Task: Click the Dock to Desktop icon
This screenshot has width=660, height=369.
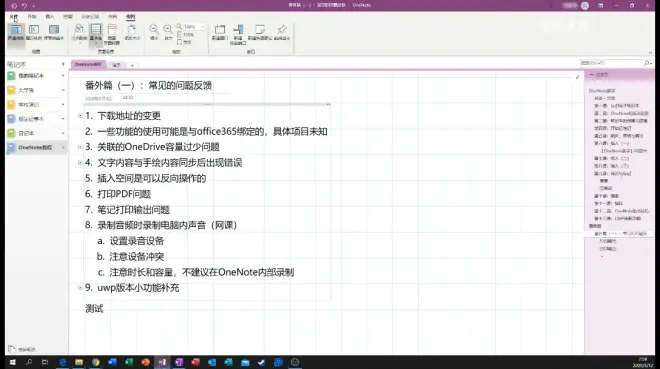Action: [54, 32]
